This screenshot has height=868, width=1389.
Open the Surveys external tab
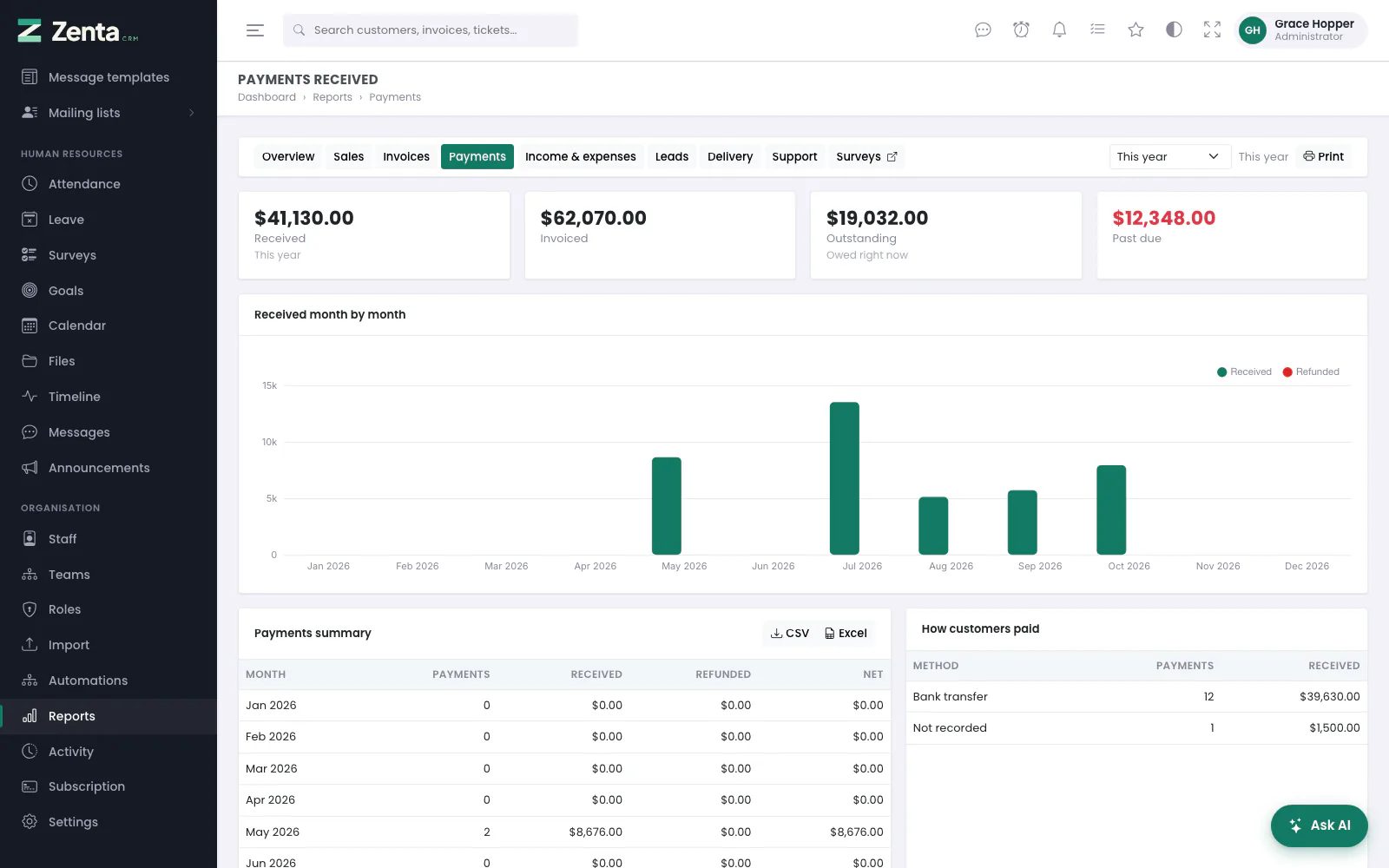point(866,157)
